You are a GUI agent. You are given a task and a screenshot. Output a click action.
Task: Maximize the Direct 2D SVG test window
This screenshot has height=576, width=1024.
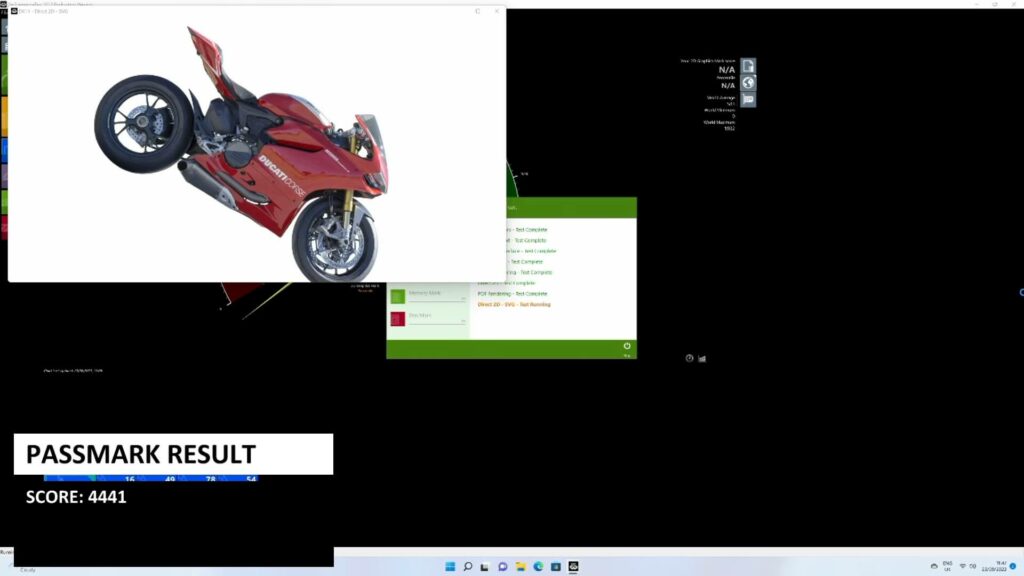pos(477,11)
